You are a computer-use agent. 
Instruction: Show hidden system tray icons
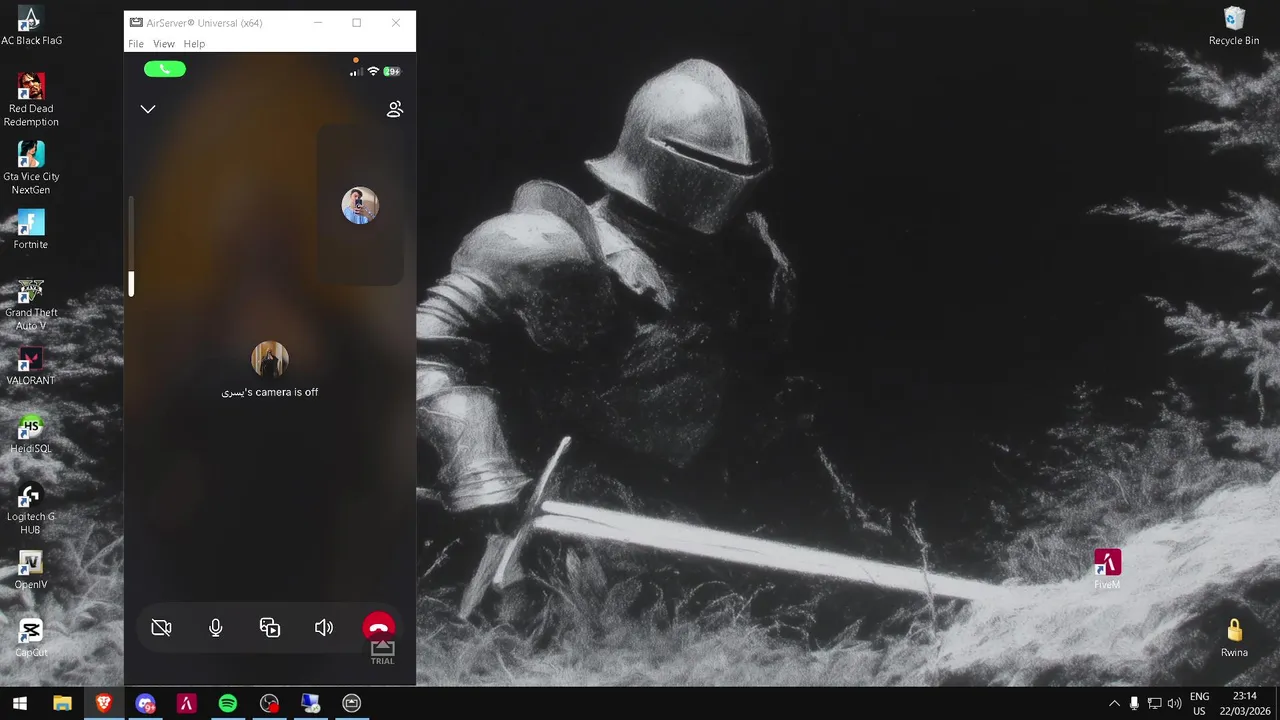[1114, 704]
